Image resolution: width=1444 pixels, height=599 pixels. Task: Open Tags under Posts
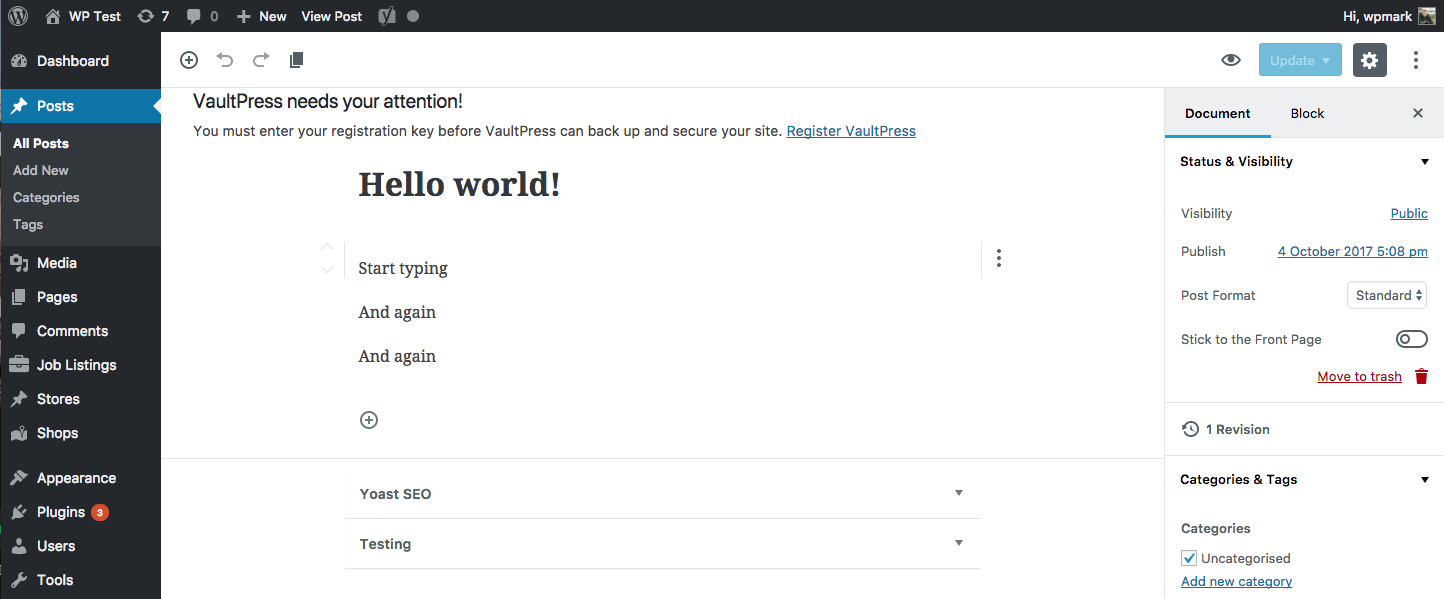point(28,224)
